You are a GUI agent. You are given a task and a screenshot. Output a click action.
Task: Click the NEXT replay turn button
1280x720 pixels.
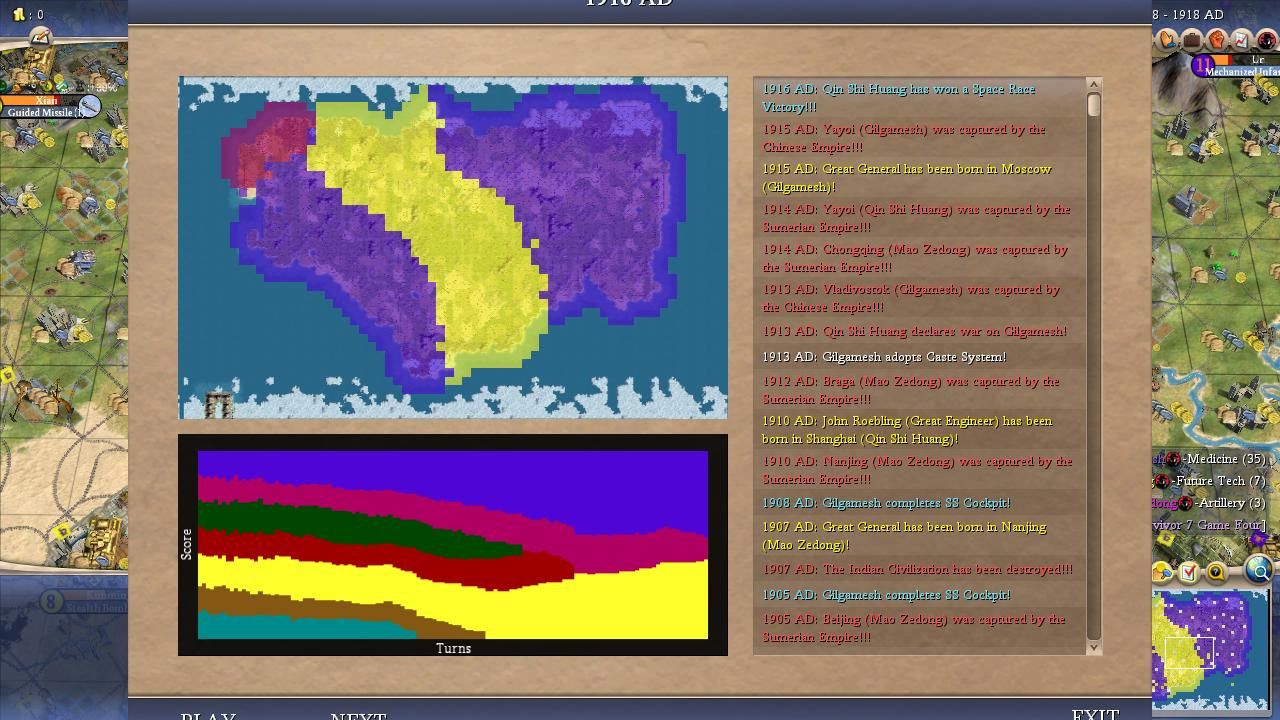point(358,715)
